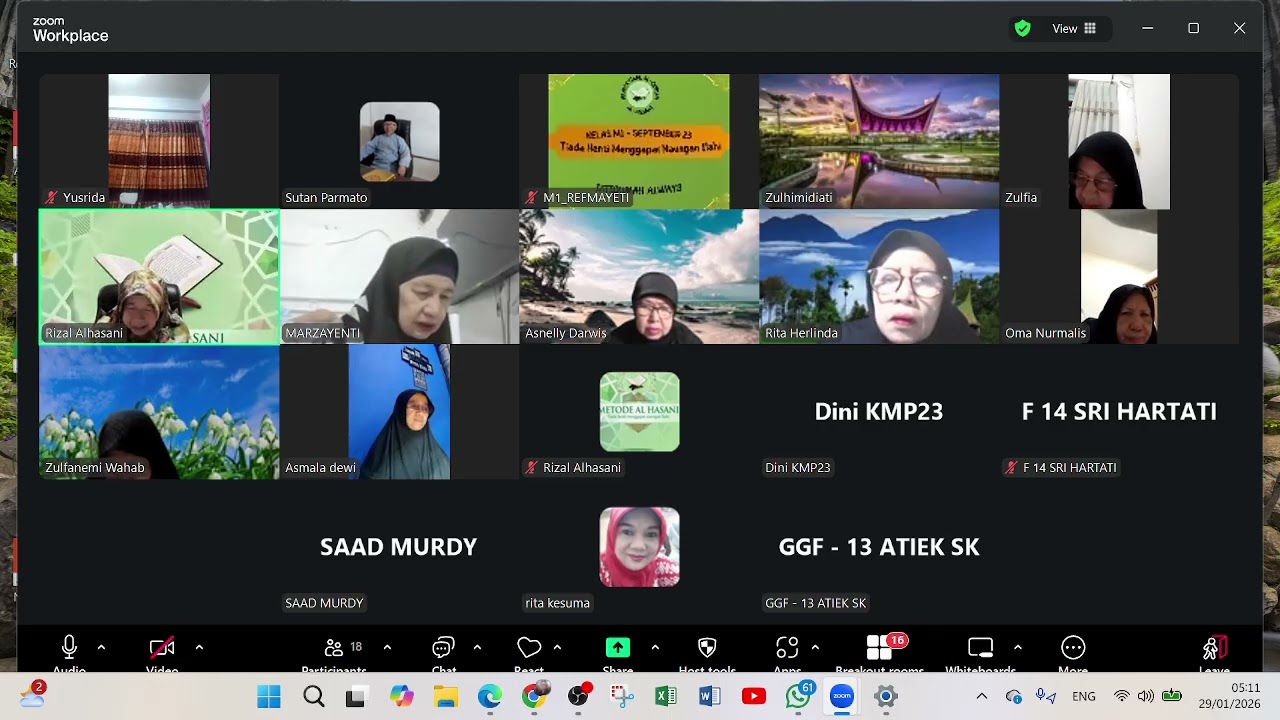Viewport: 1280px width, 720px height.
Task: Select the M1_REFMAYETI video tile
Action: click(639, 141)
